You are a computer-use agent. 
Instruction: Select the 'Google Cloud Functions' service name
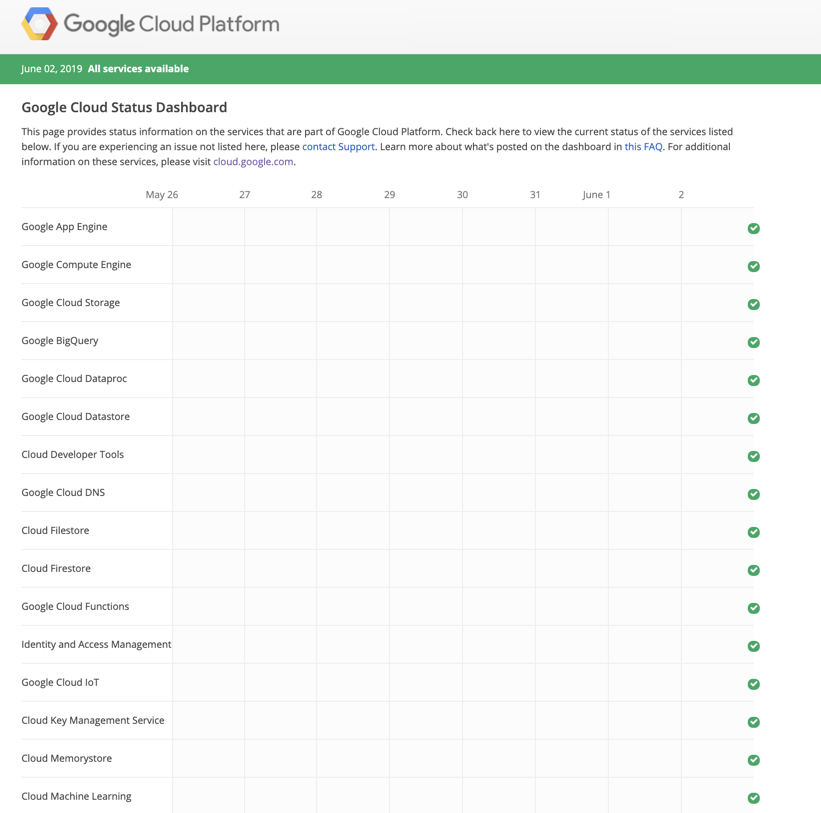coord(75,606)
